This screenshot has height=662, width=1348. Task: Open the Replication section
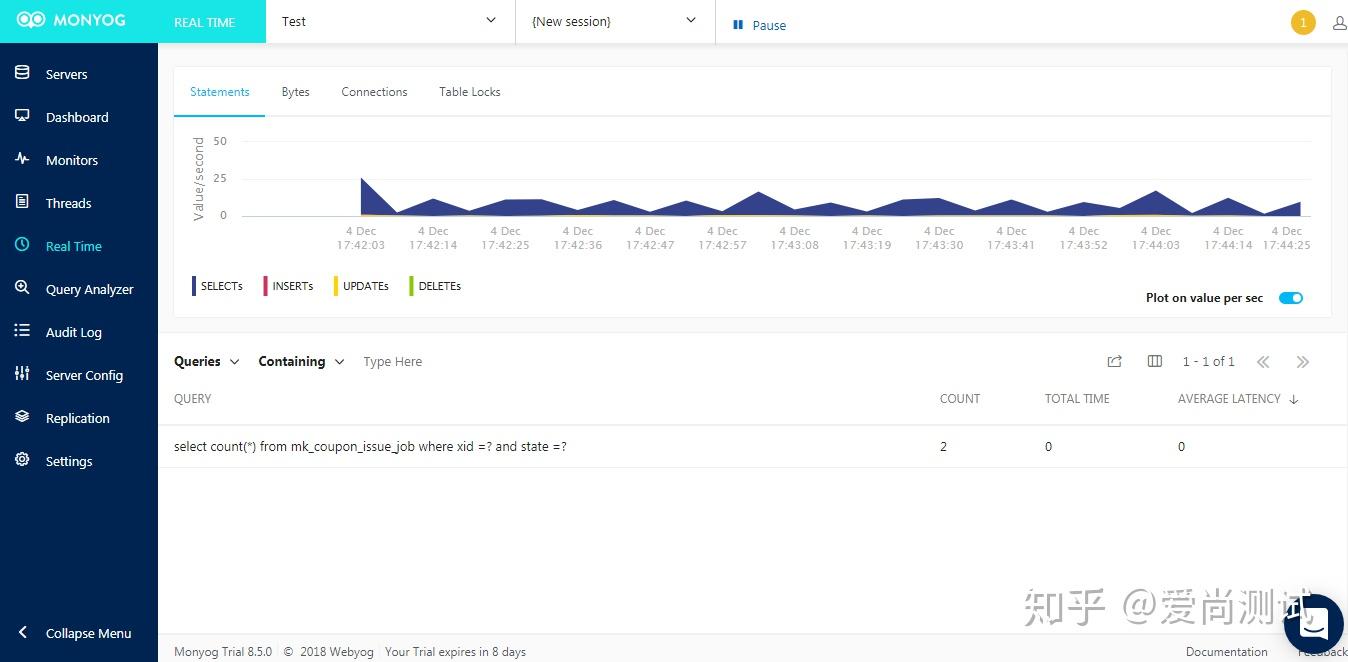(79, 417)
